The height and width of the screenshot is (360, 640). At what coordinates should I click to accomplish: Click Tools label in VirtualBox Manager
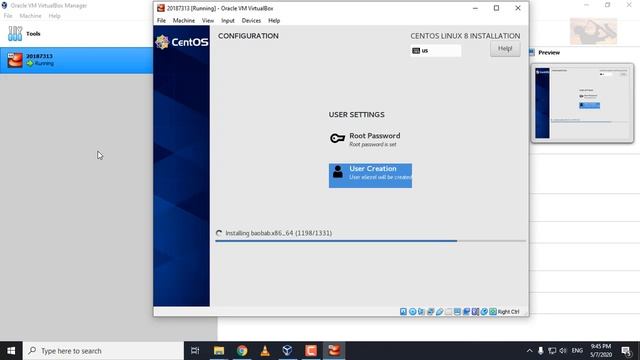pyautogui.click(x=33, y=34)
